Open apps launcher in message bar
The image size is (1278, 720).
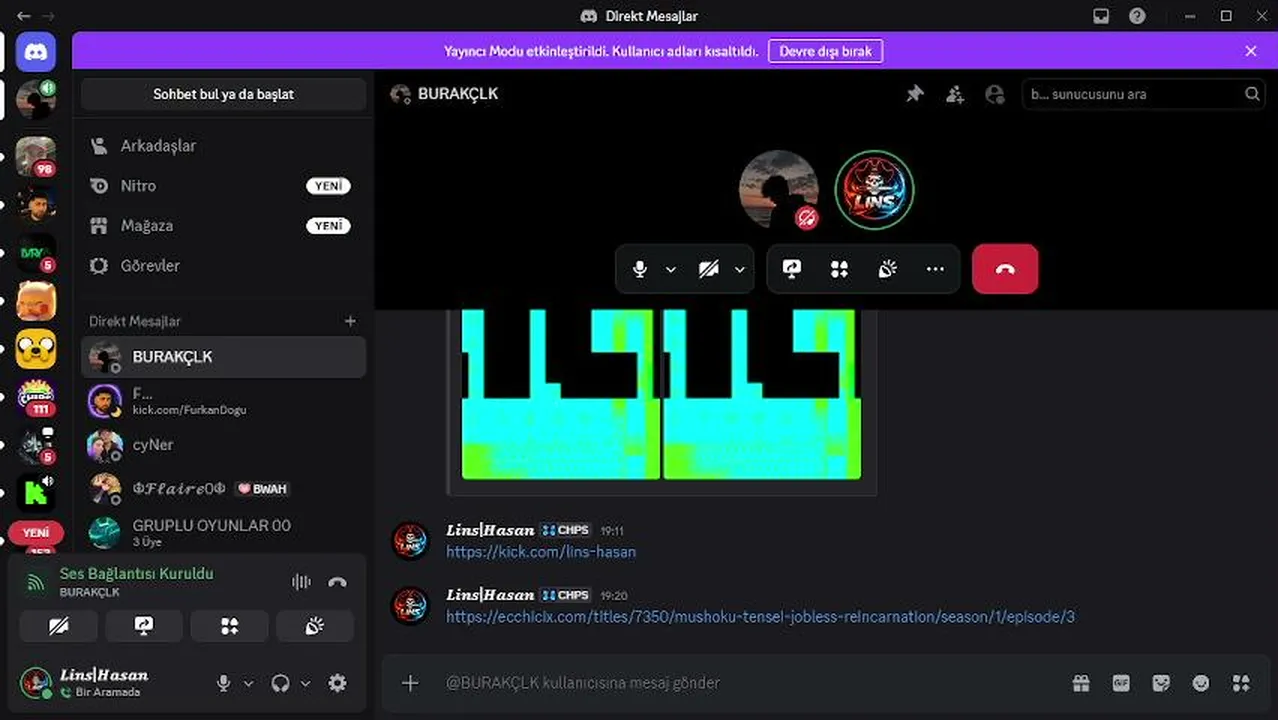[1241, 683]
